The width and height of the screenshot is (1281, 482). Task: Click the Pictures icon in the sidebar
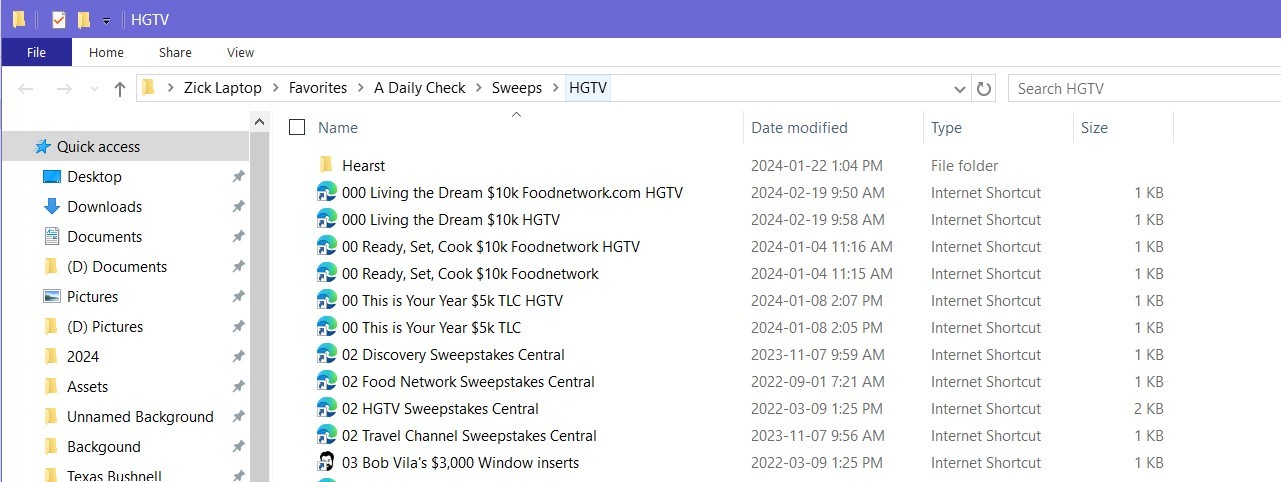coord(52,296)
